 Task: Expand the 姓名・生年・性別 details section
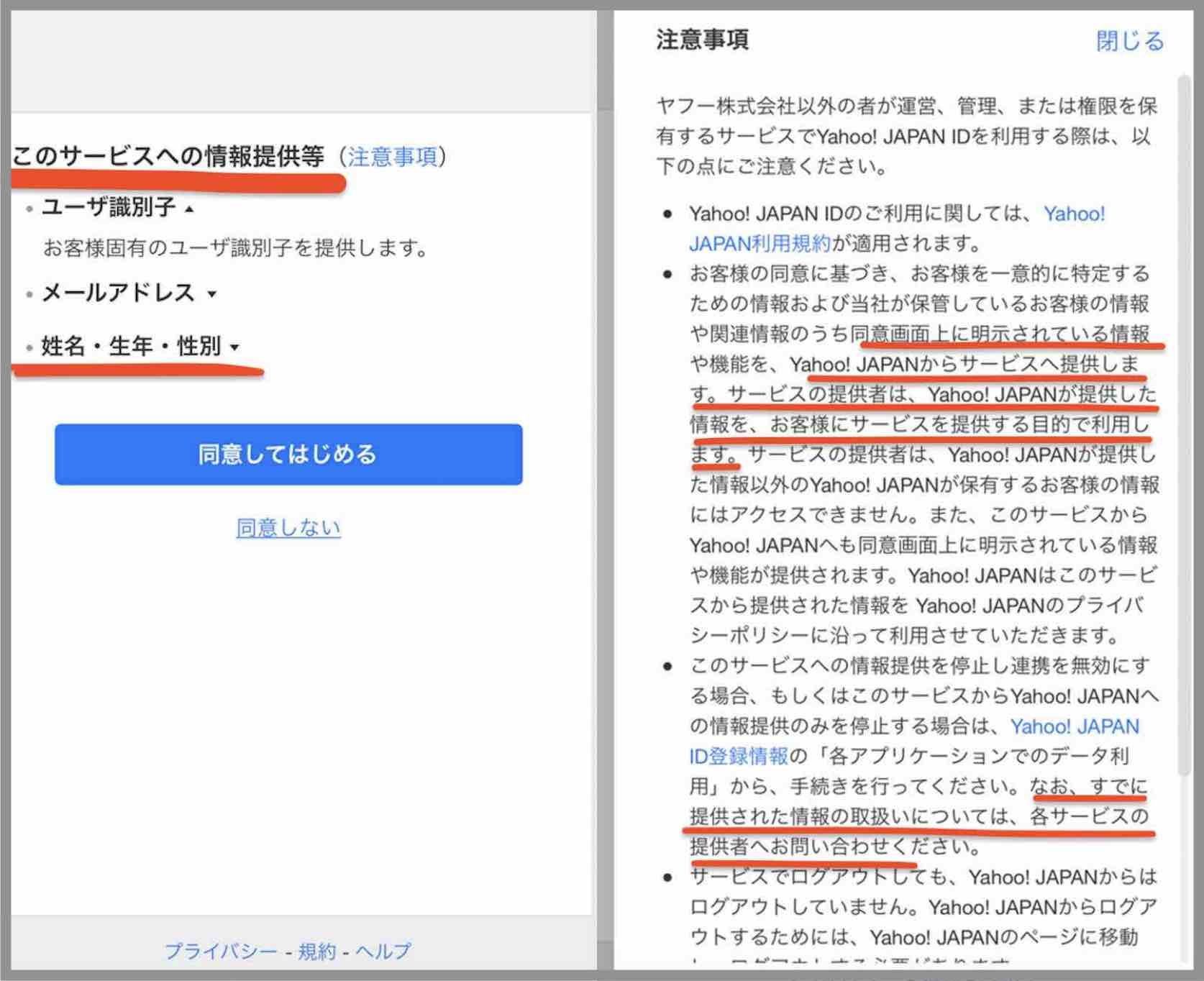pyautogui.click(x=234, y=347)
